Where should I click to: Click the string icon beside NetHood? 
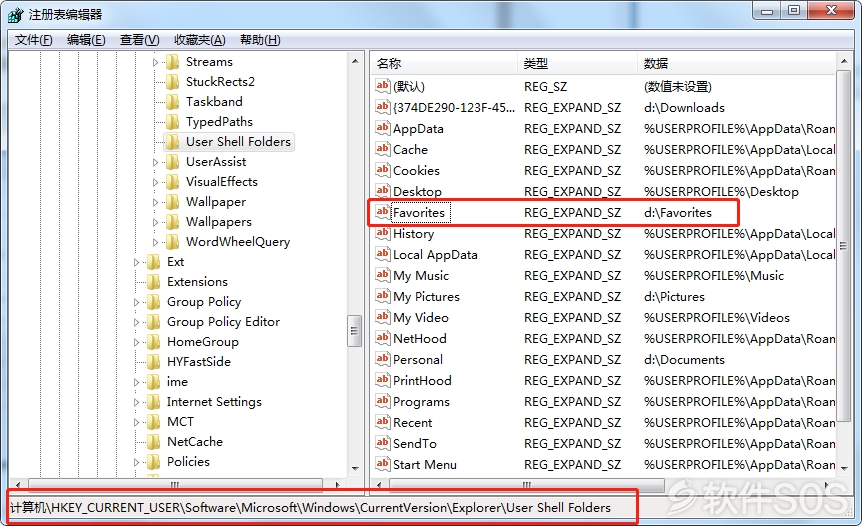pos(383,338)
